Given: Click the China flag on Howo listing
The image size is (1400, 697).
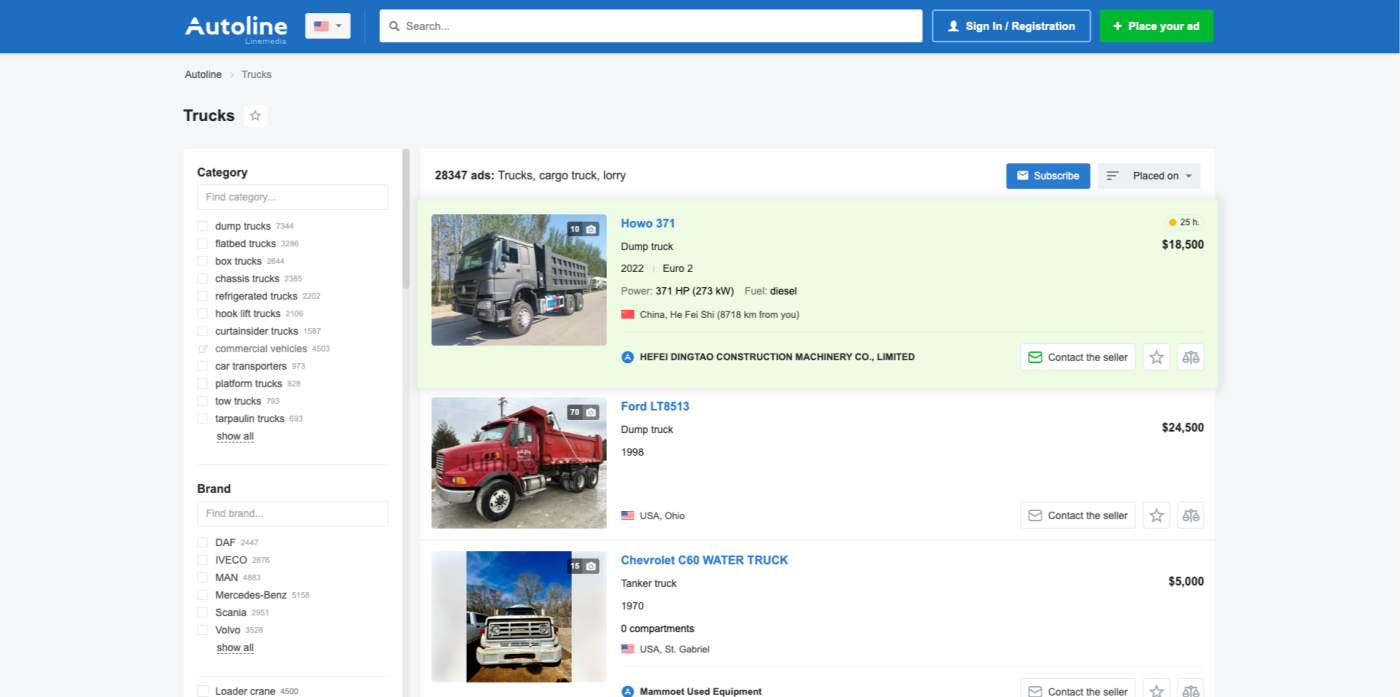Looking at the screenshot, I should (628, 315).
